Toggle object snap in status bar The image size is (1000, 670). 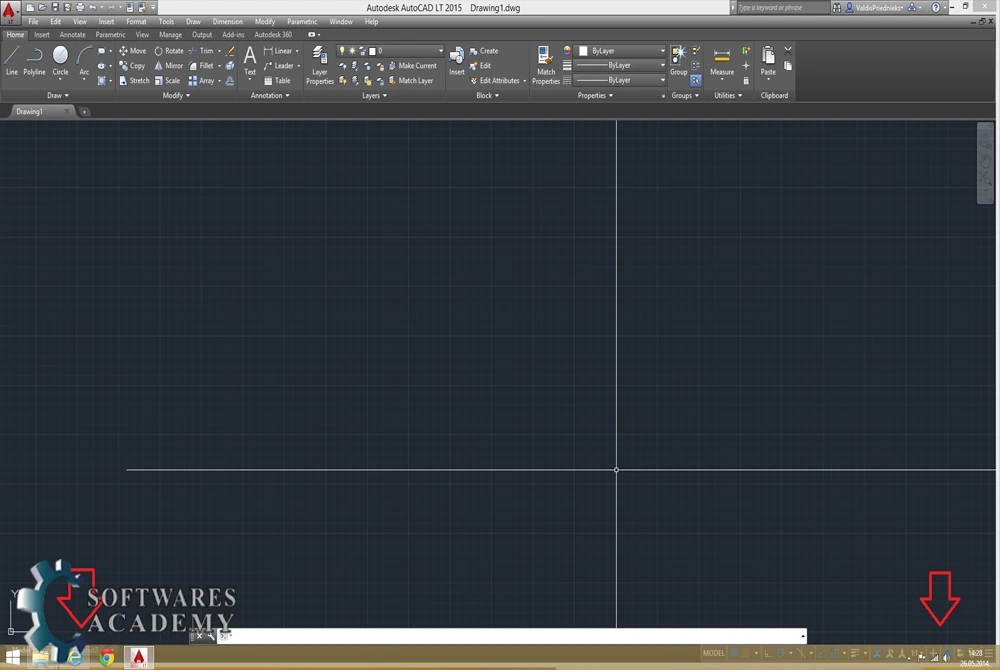[834, 653]
